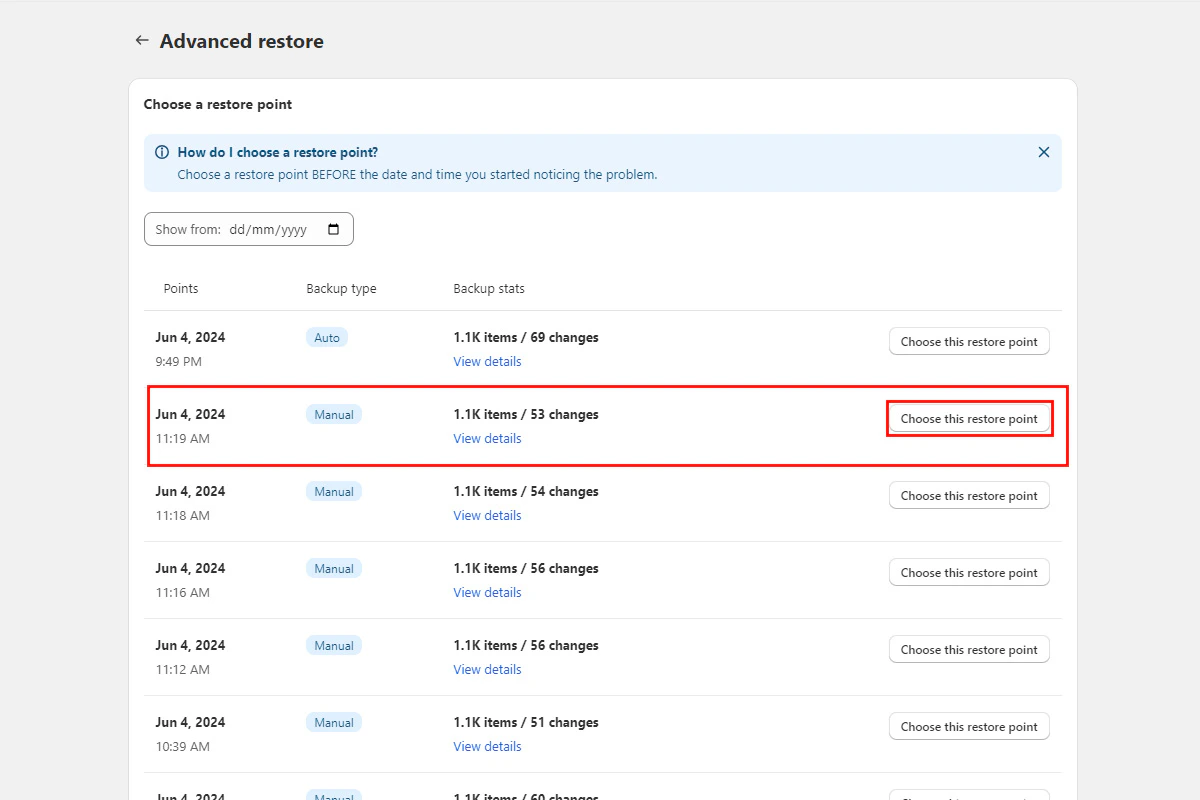
Task: View details of the 9:49 PM backup
Action: pos(487,361)
